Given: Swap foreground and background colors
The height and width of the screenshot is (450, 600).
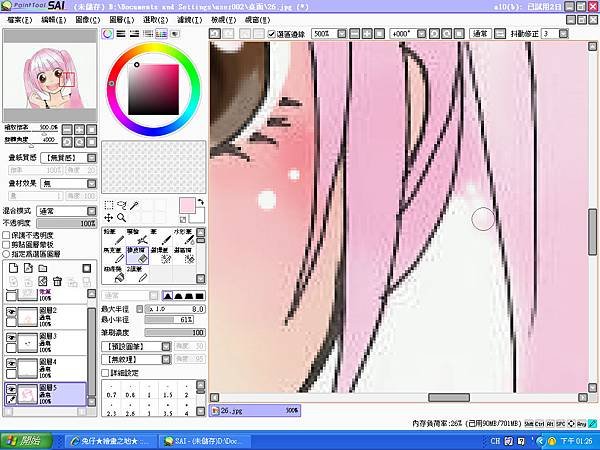Looking at the screenshot, I should pyautogui.click(x=200, y=202).
